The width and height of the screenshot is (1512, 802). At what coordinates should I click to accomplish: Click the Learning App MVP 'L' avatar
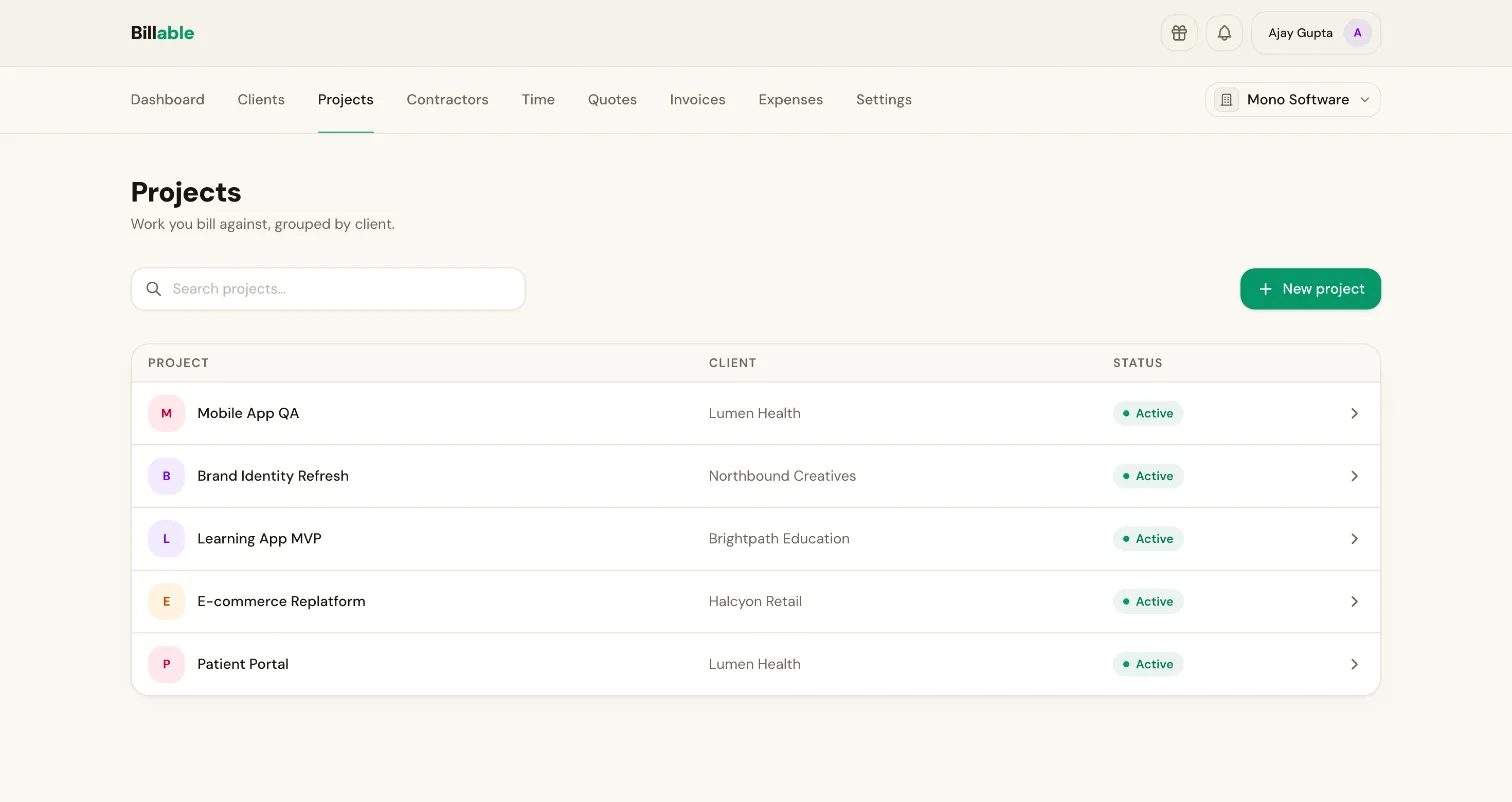click(166, 539)
